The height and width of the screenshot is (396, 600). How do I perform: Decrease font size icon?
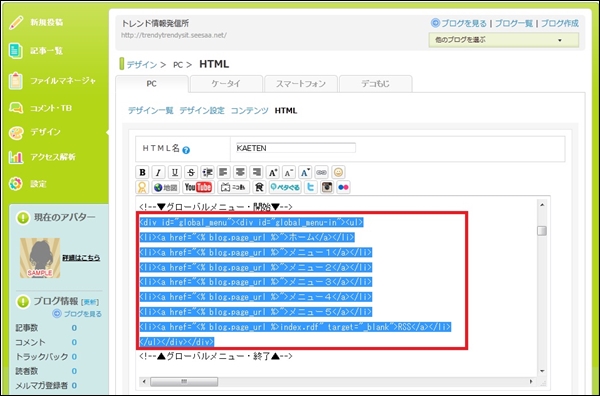289,173
